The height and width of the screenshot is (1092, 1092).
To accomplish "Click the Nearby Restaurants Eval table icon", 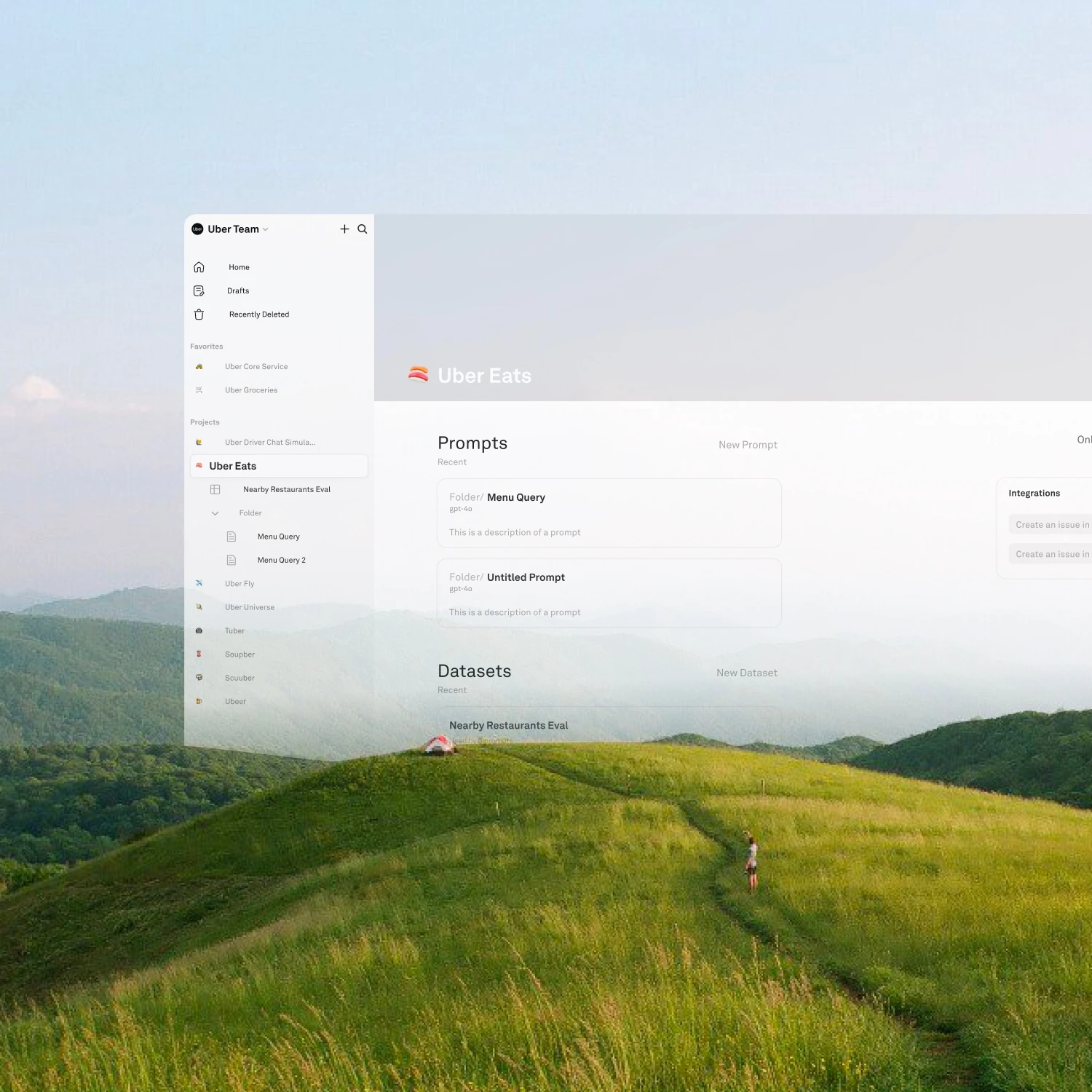I will pyautogui.click(x=215, y=490).
